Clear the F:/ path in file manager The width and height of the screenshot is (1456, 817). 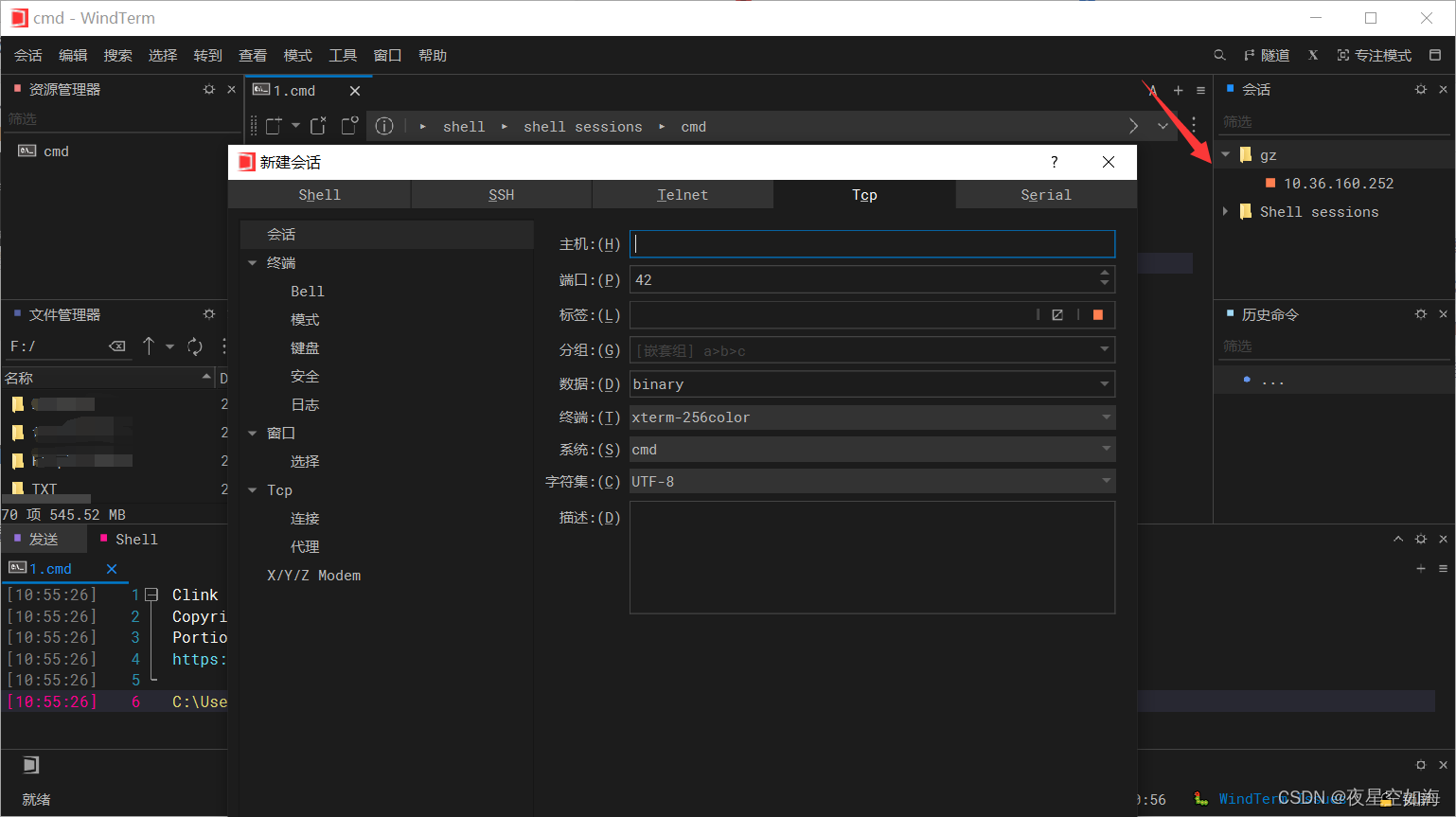(x=117, y=346)
